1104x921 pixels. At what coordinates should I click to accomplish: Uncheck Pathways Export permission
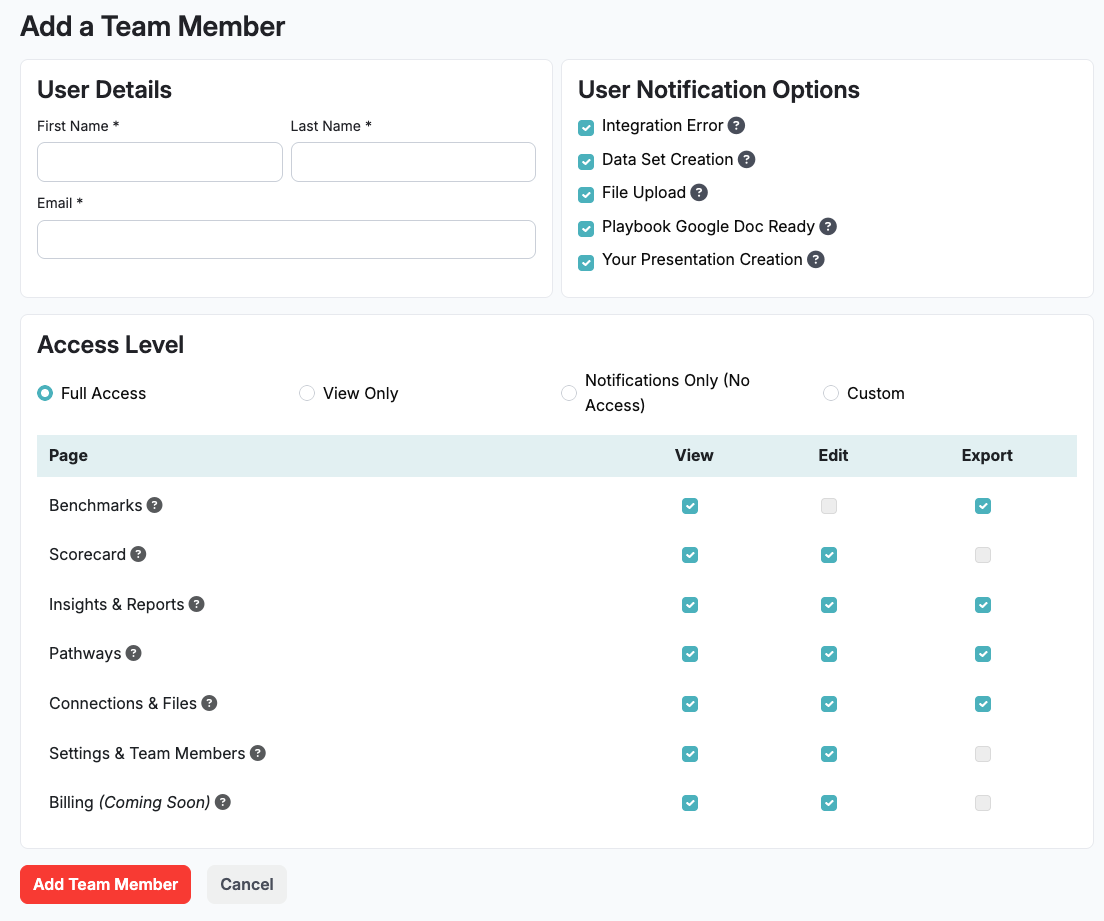(x=983, y=654)
